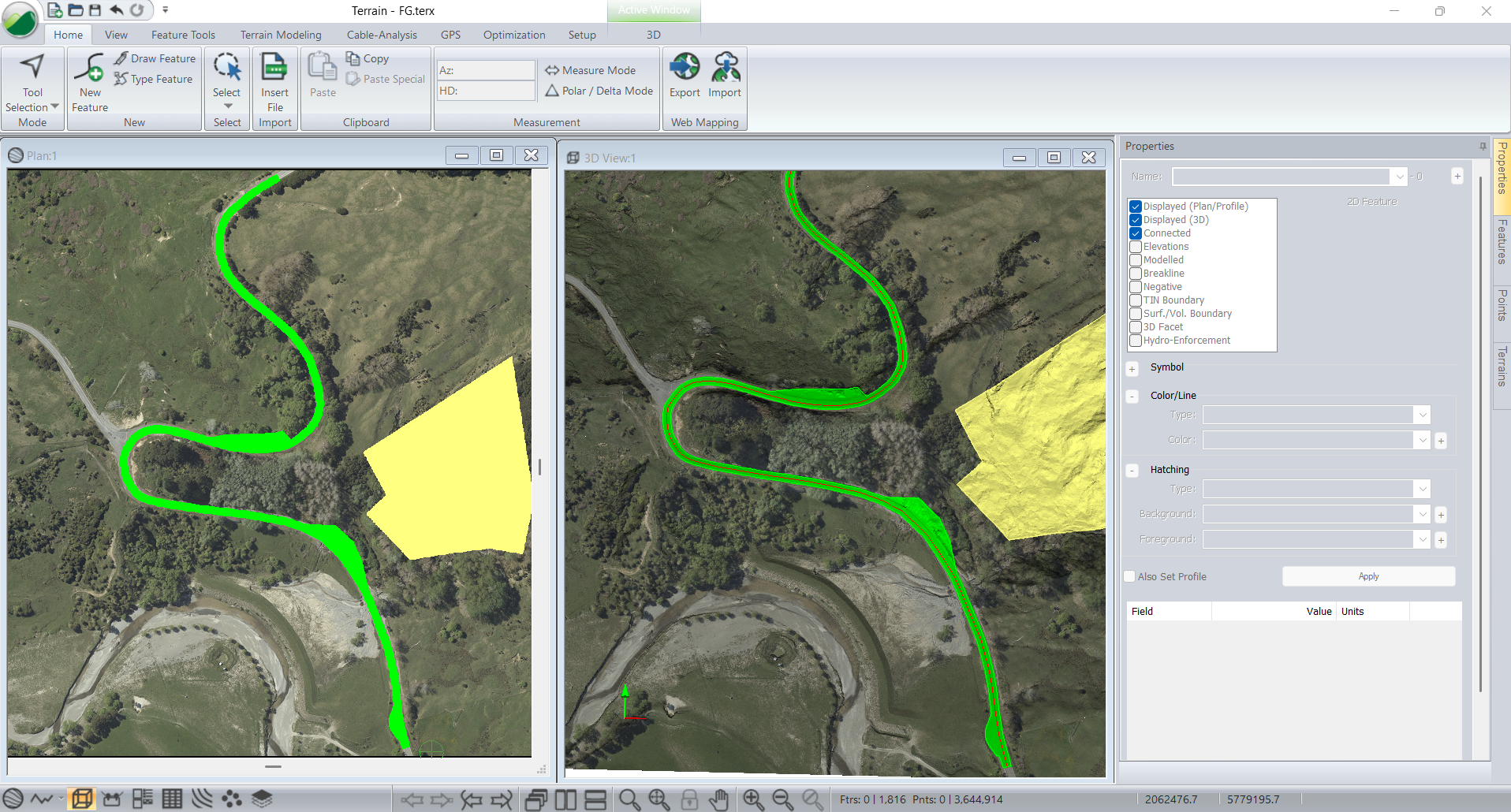
Task: Expand the Symbol section
Action: tap(1132, 369)
